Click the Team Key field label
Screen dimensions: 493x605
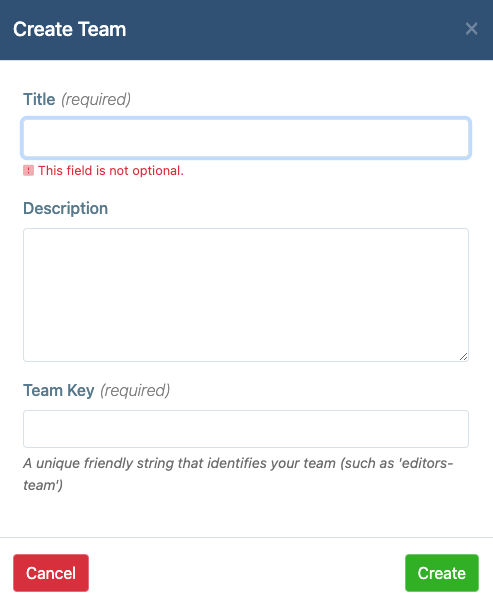point(59,390)
